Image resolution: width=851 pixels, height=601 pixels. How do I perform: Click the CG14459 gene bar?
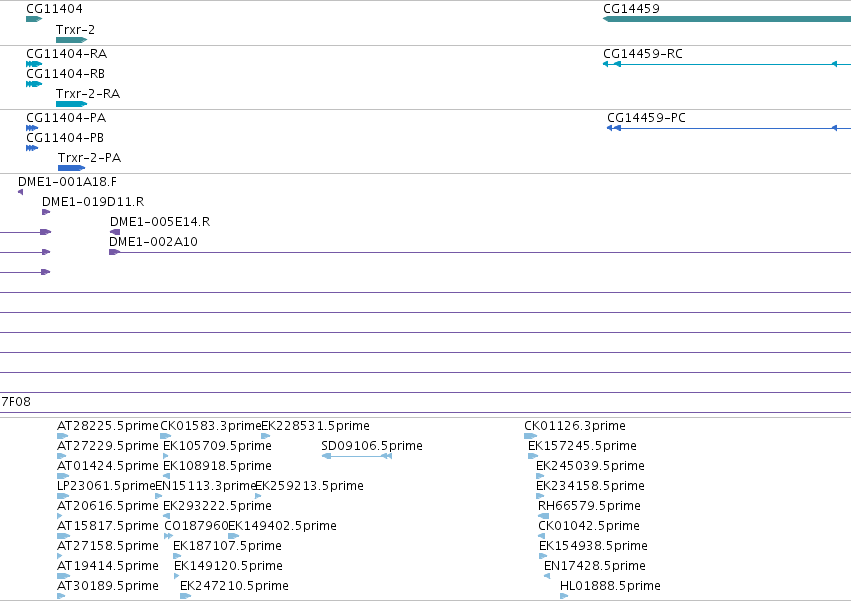pyautogui.click(x=727, y=19)
